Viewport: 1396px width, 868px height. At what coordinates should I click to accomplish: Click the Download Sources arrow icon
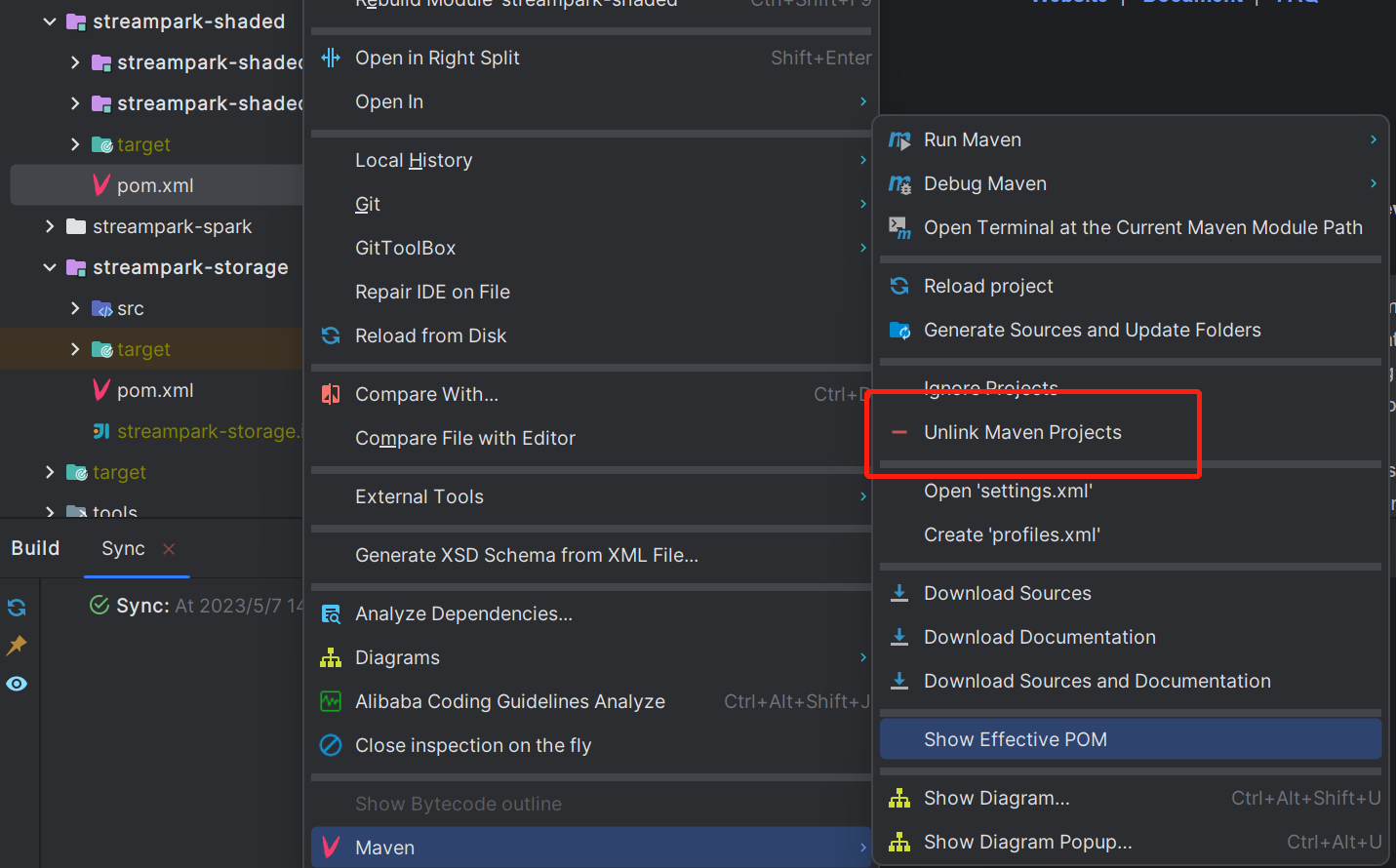(x=899, y=593)
